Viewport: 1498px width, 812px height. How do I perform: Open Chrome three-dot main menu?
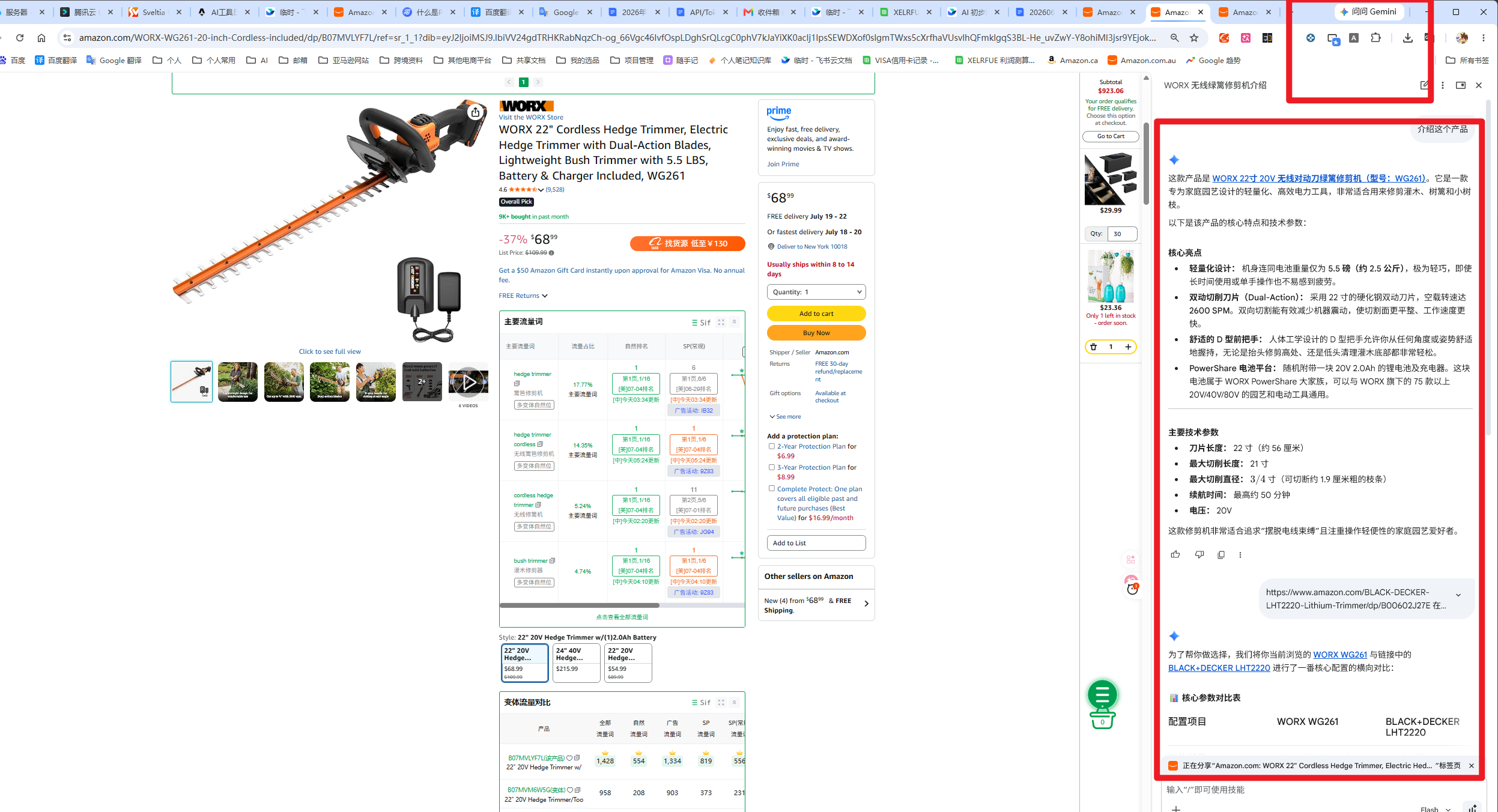click(1484, 38)
